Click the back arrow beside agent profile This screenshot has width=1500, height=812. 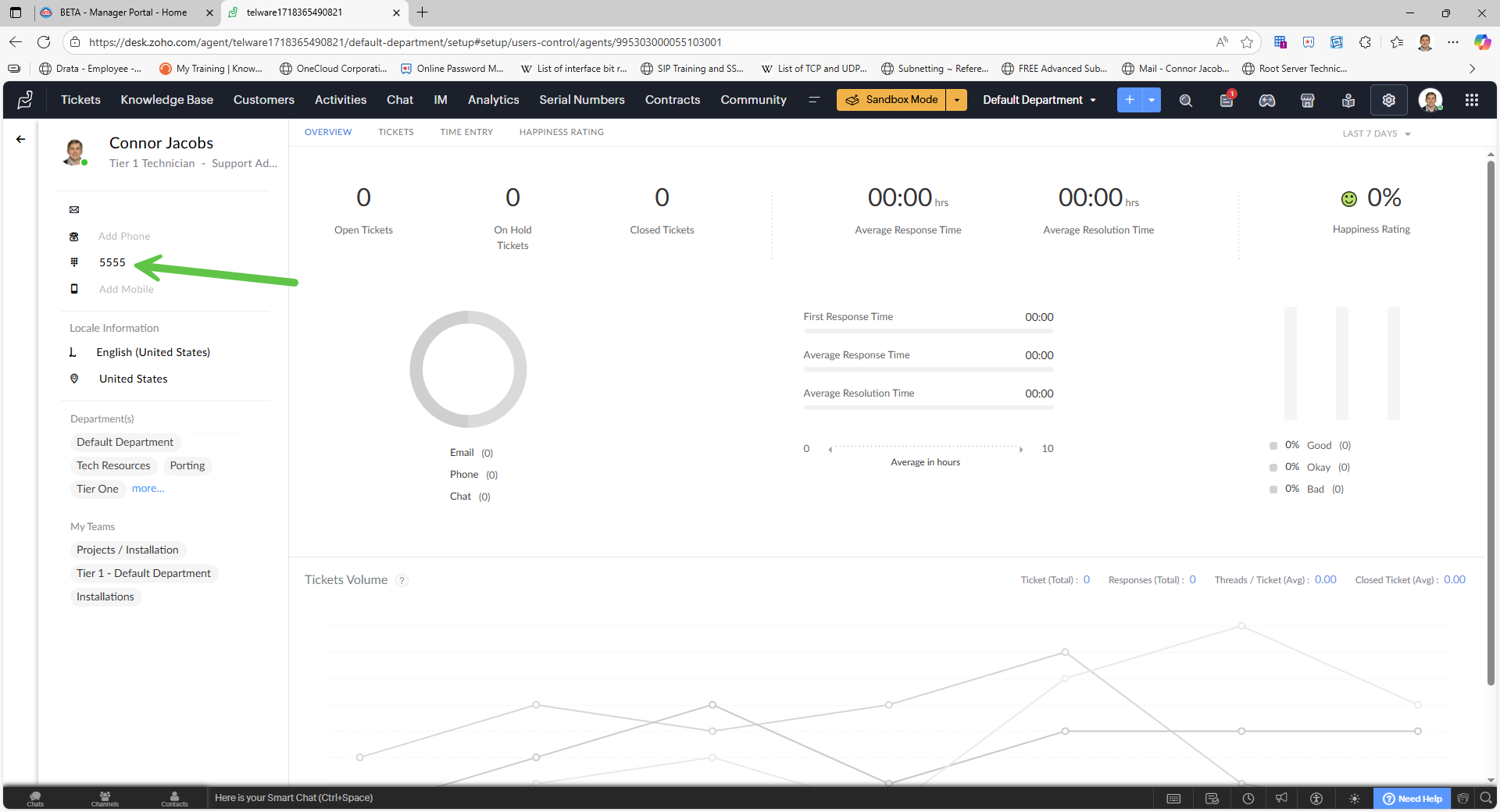click(x=21, y=139)
